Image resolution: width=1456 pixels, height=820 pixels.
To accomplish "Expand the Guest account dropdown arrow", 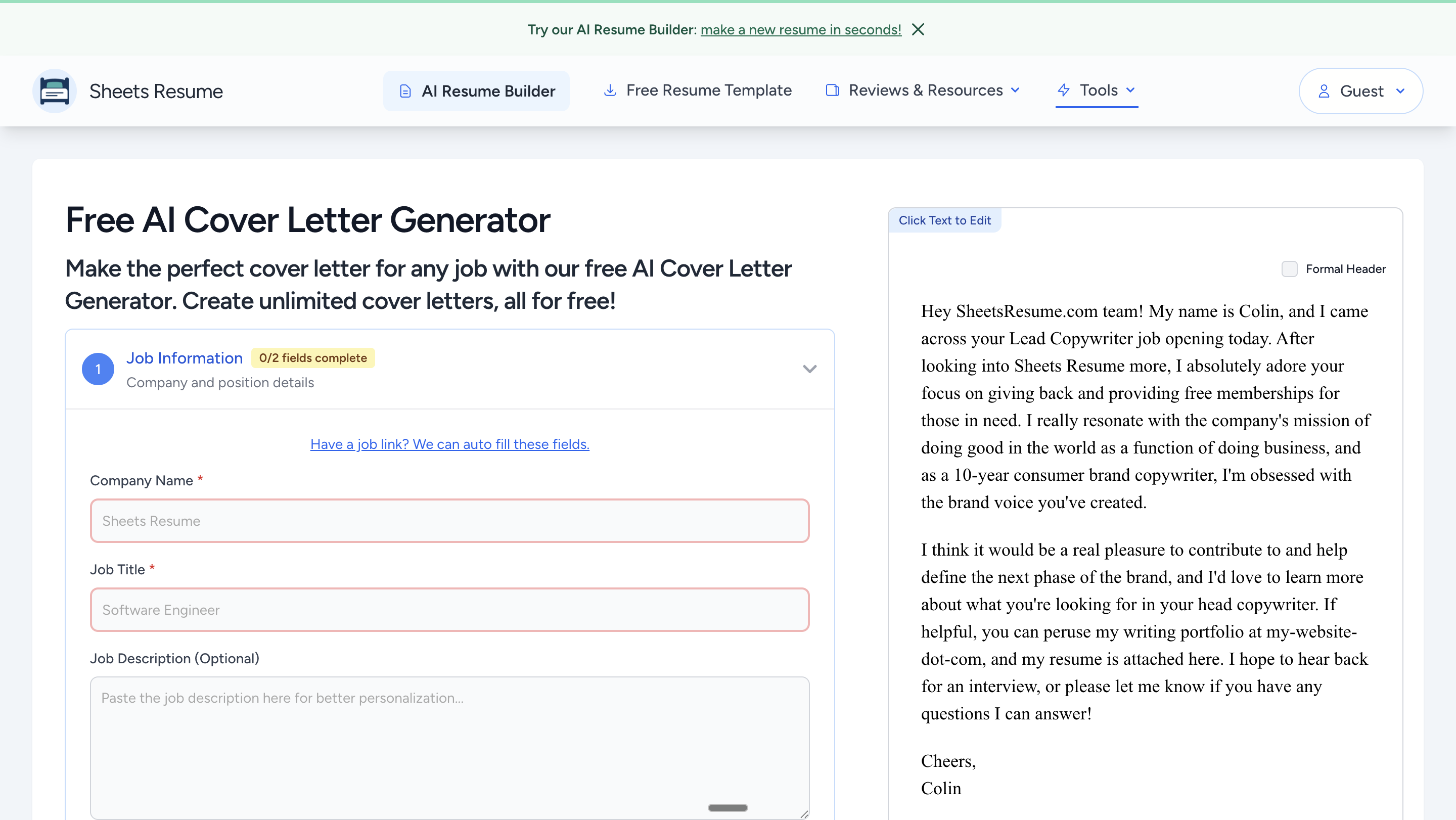I will coord(1400,91).
